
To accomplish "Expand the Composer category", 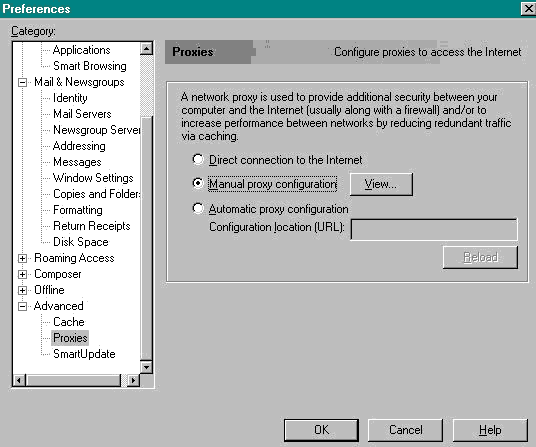I will [x=22, y=274].
